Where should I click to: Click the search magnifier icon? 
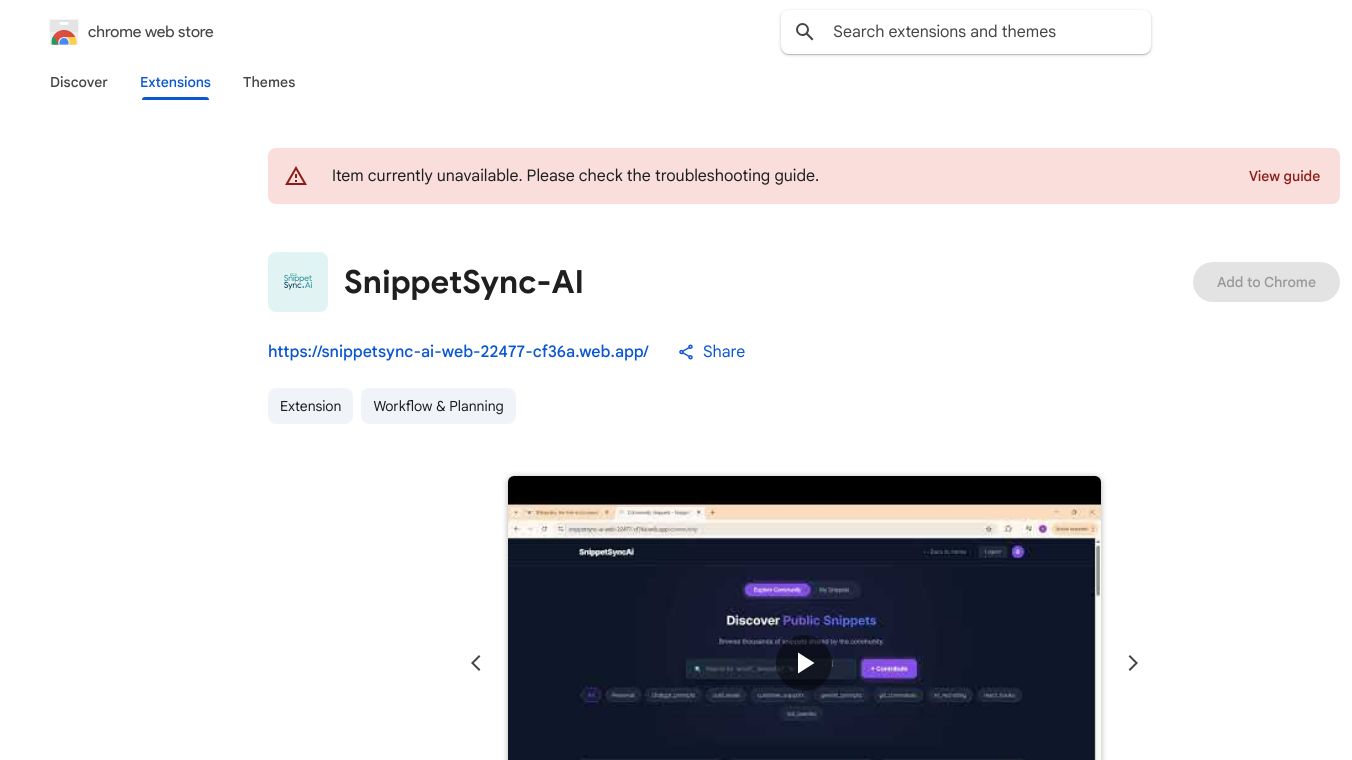point(805,31)
